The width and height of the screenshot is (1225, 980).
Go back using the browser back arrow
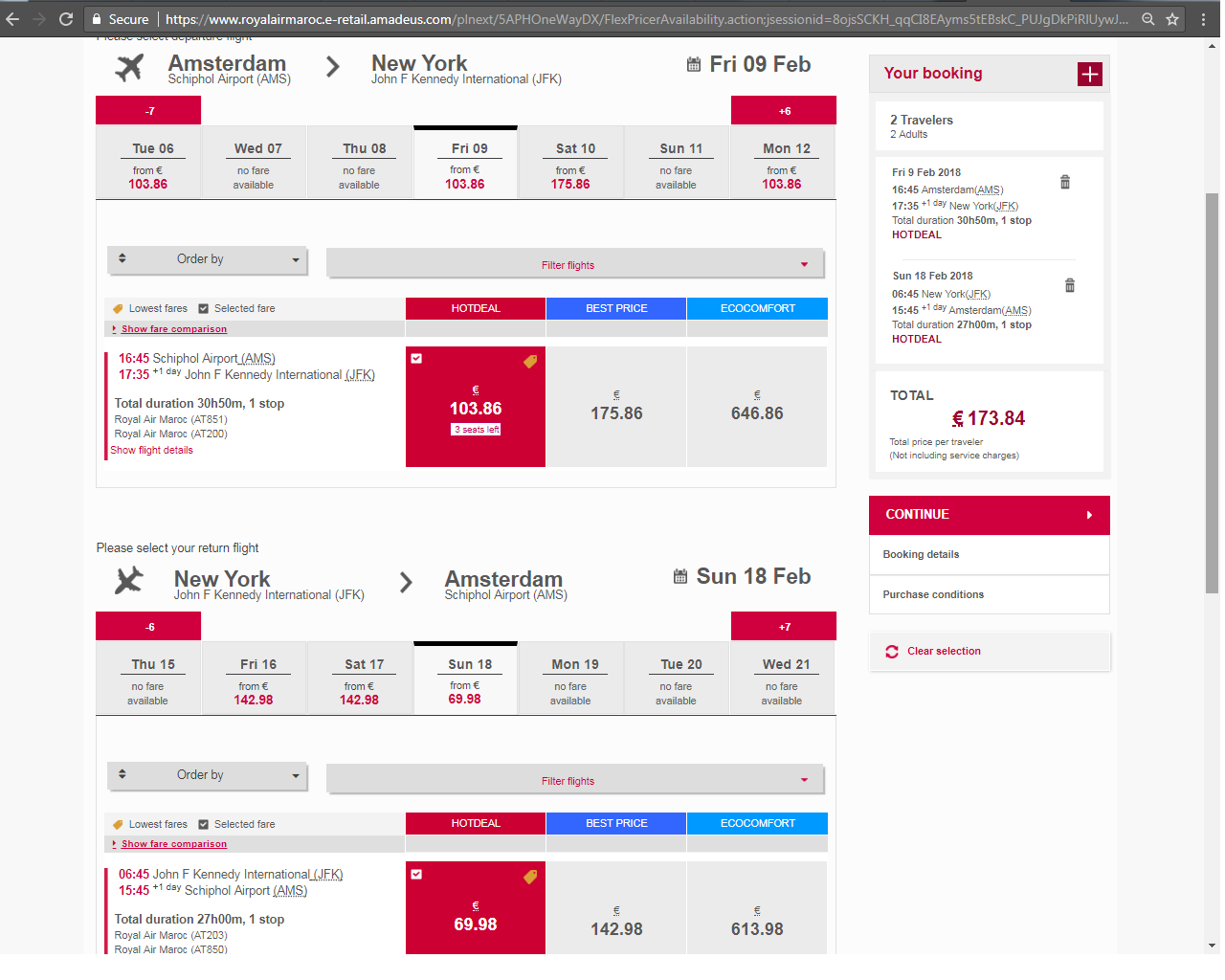pyautogui.click(x=12, y=19)
